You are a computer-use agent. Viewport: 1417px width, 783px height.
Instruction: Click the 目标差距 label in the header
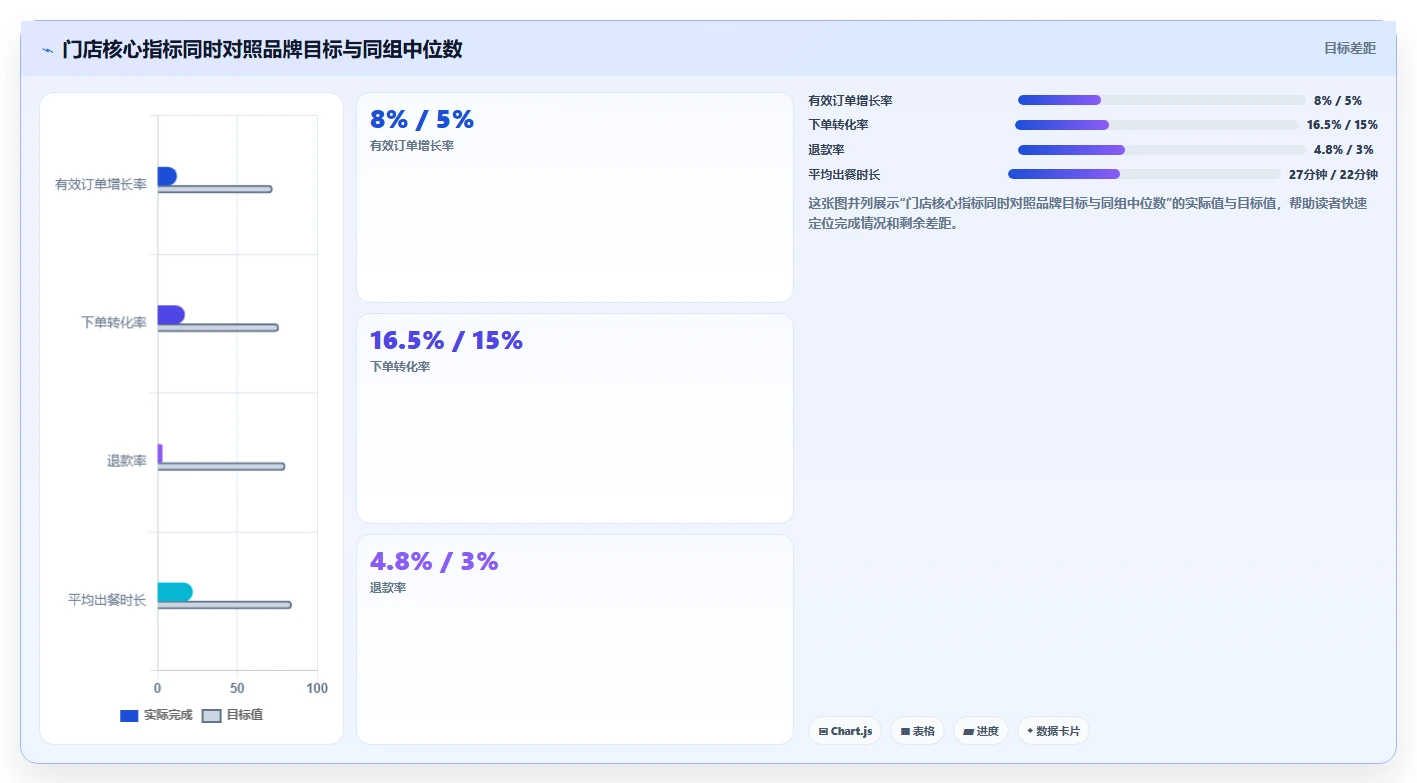click(1349, 48)
